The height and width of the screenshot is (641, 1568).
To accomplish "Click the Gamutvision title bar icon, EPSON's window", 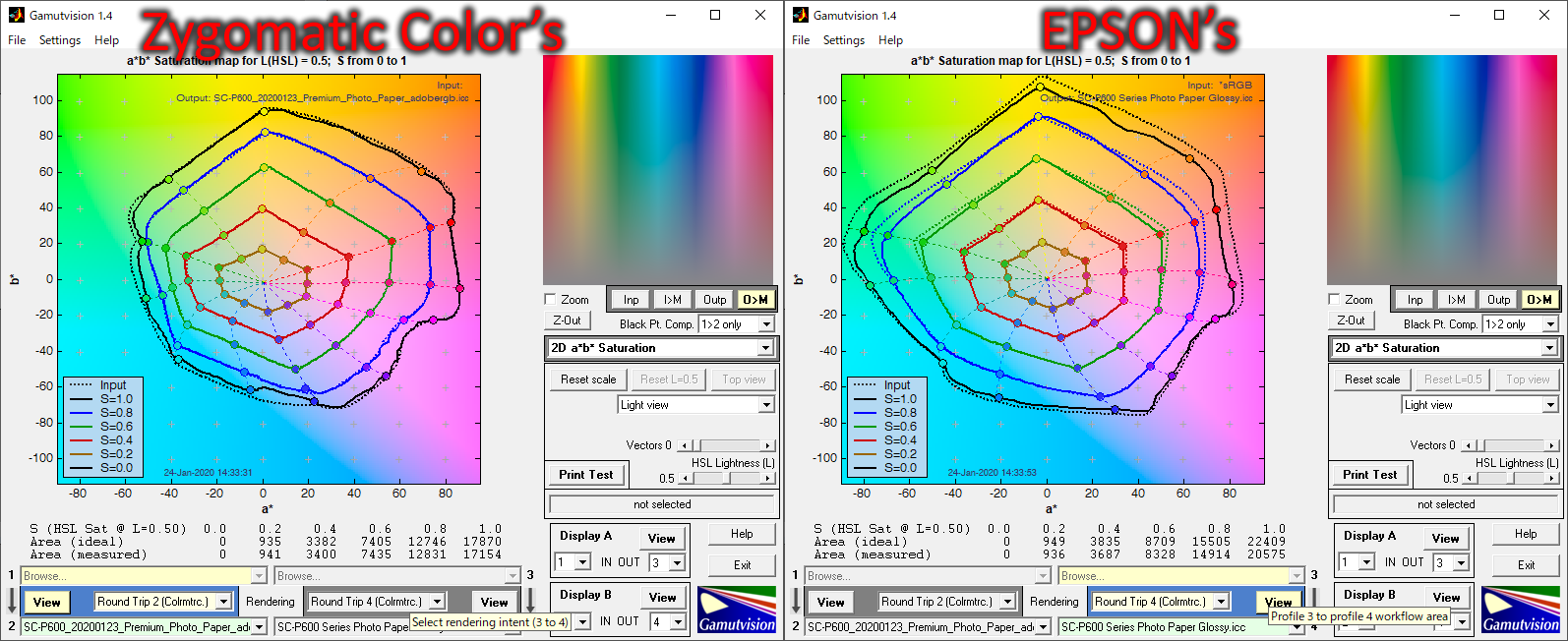I will (x=799, y=15).
